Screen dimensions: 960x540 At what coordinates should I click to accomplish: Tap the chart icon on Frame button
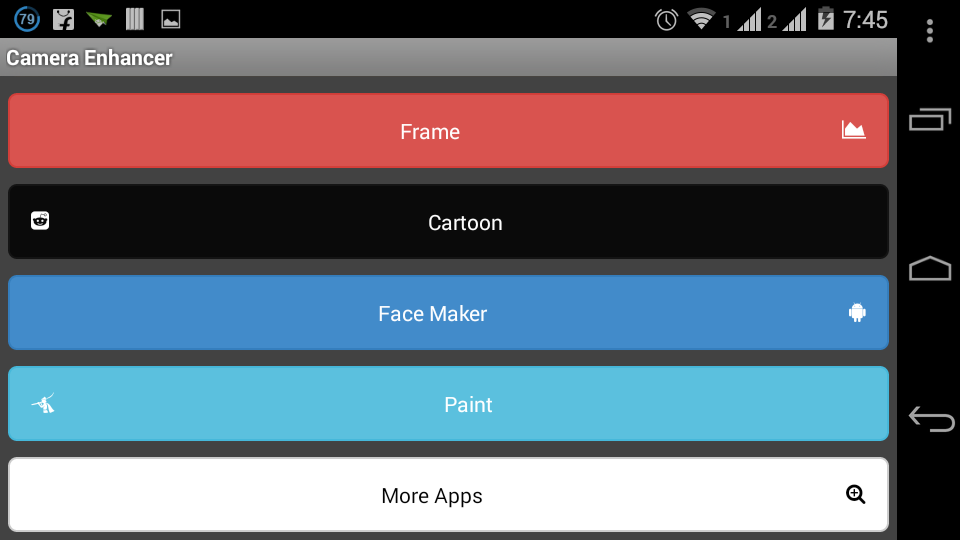tap(853, 130)
